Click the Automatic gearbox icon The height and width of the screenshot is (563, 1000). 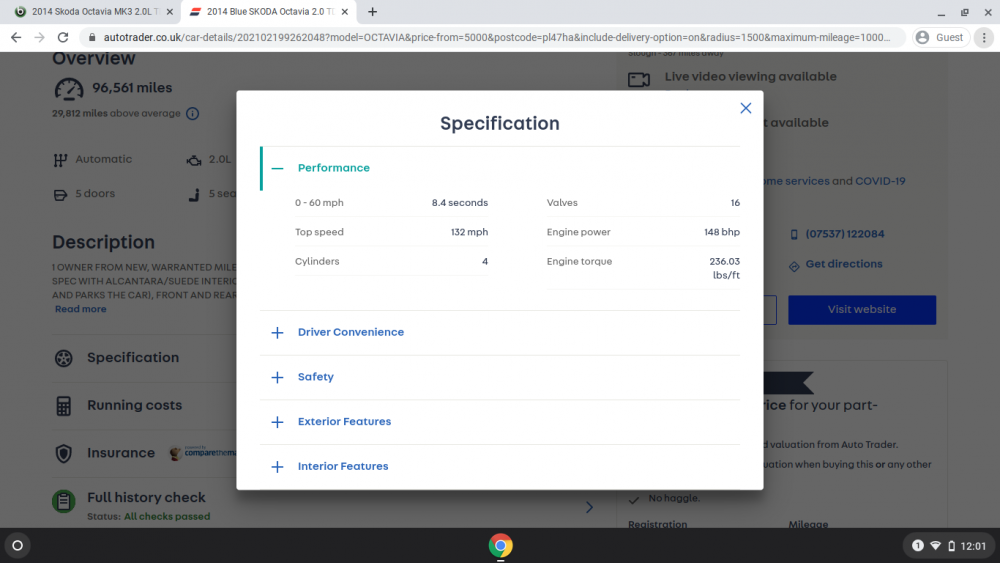click(60, 160)
